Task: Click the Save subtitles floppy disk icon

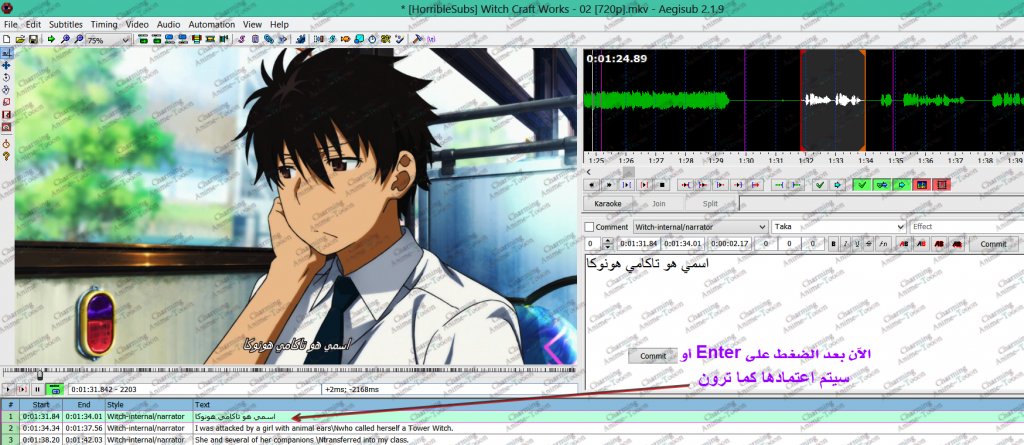Action: click(x=33, y=39)
